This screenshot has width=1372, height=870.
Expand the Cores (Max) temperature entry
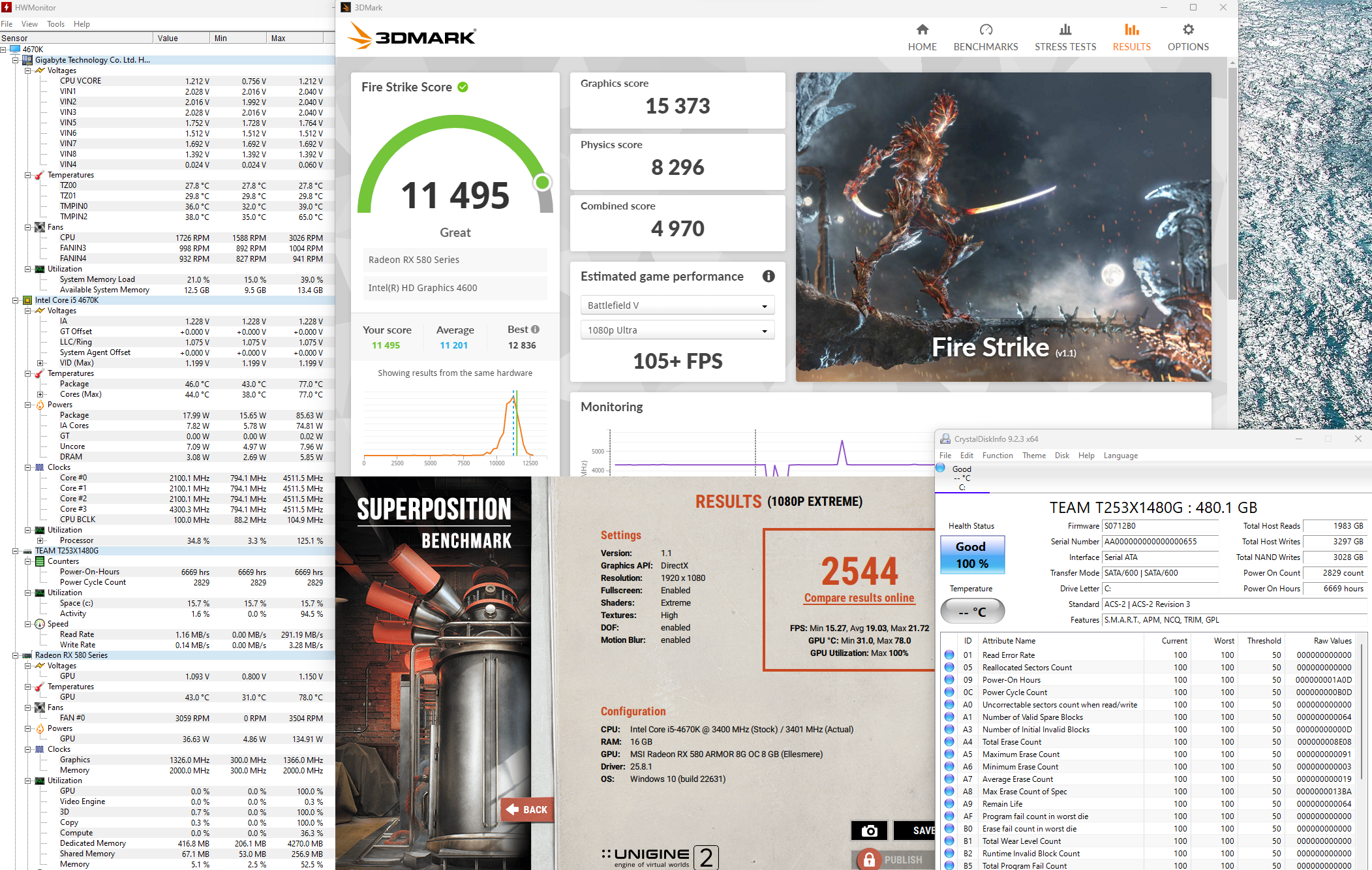coord(40,394)
